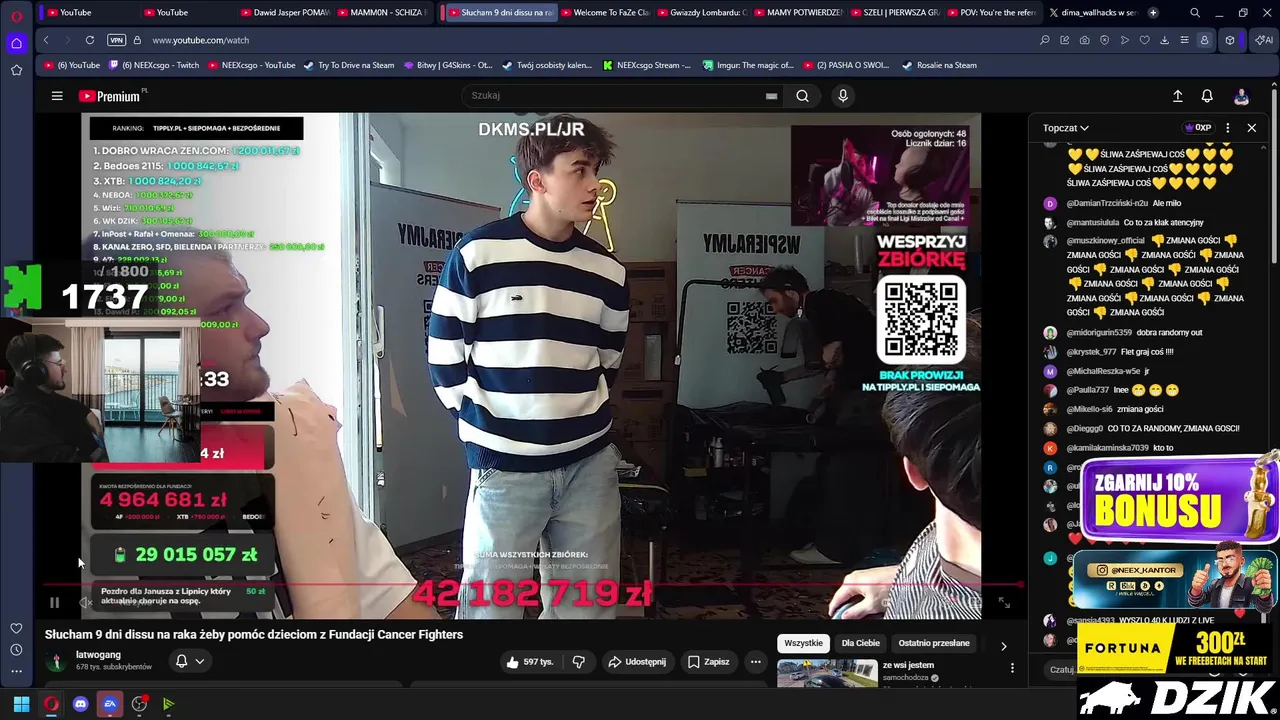The width and height of the screenshot is (1280, 720).
Task: Open the YouTube hamburger guide menu
Action: (57, 96)
